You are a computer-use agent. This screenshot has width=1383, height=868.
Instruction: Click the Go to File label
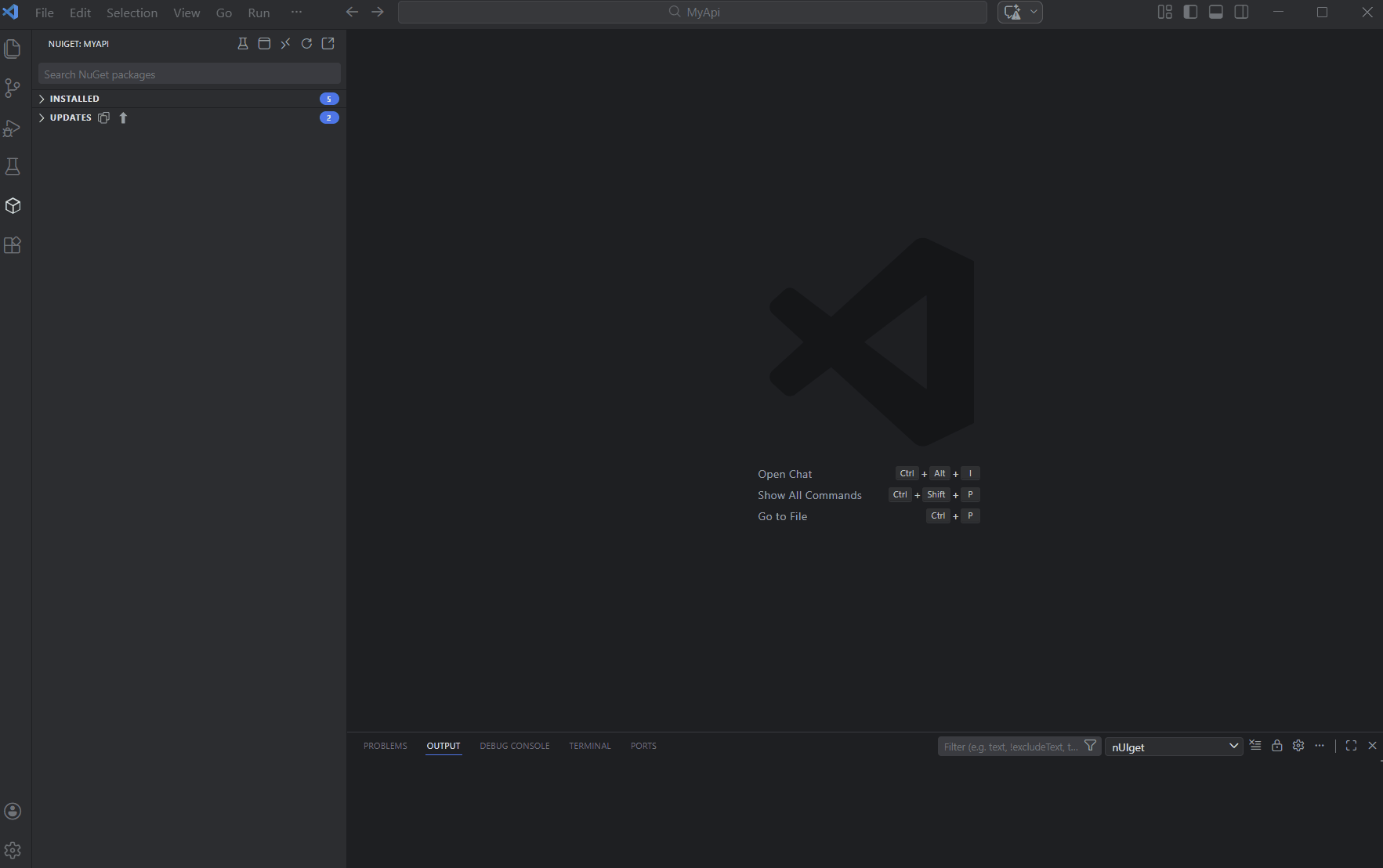coord(782,516)
